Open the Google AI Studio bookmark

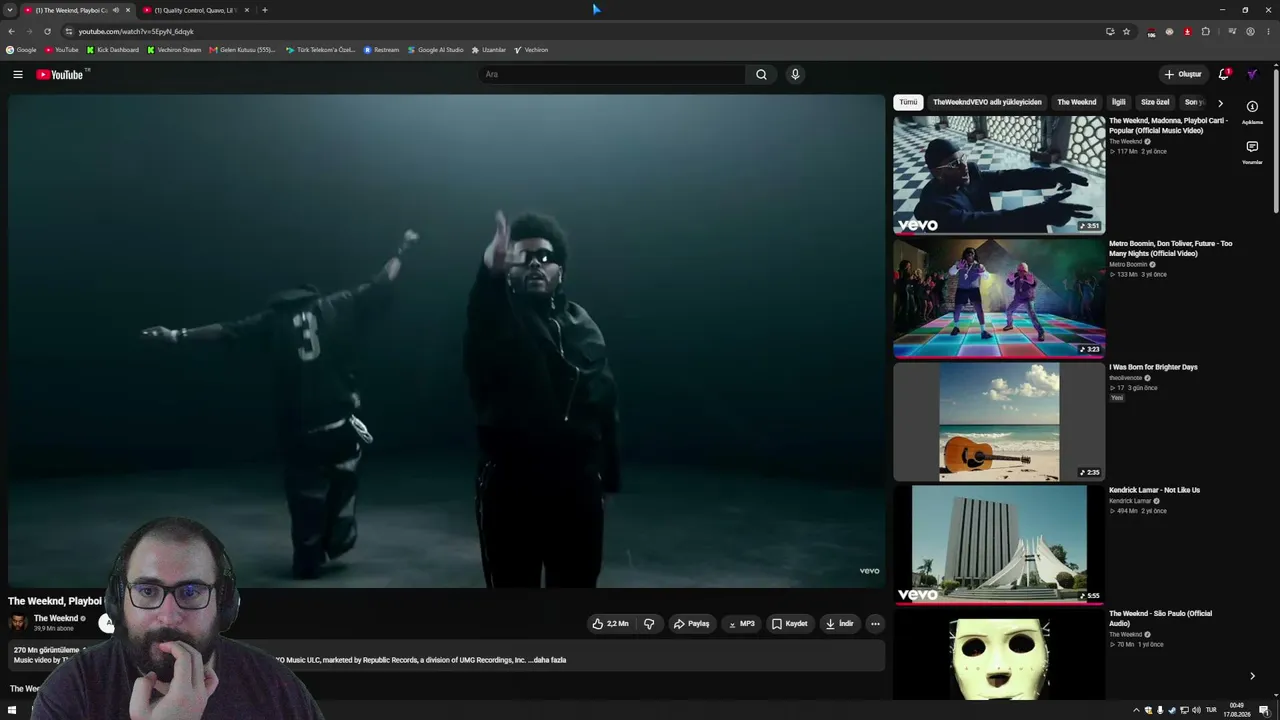(x=435, y=50)
